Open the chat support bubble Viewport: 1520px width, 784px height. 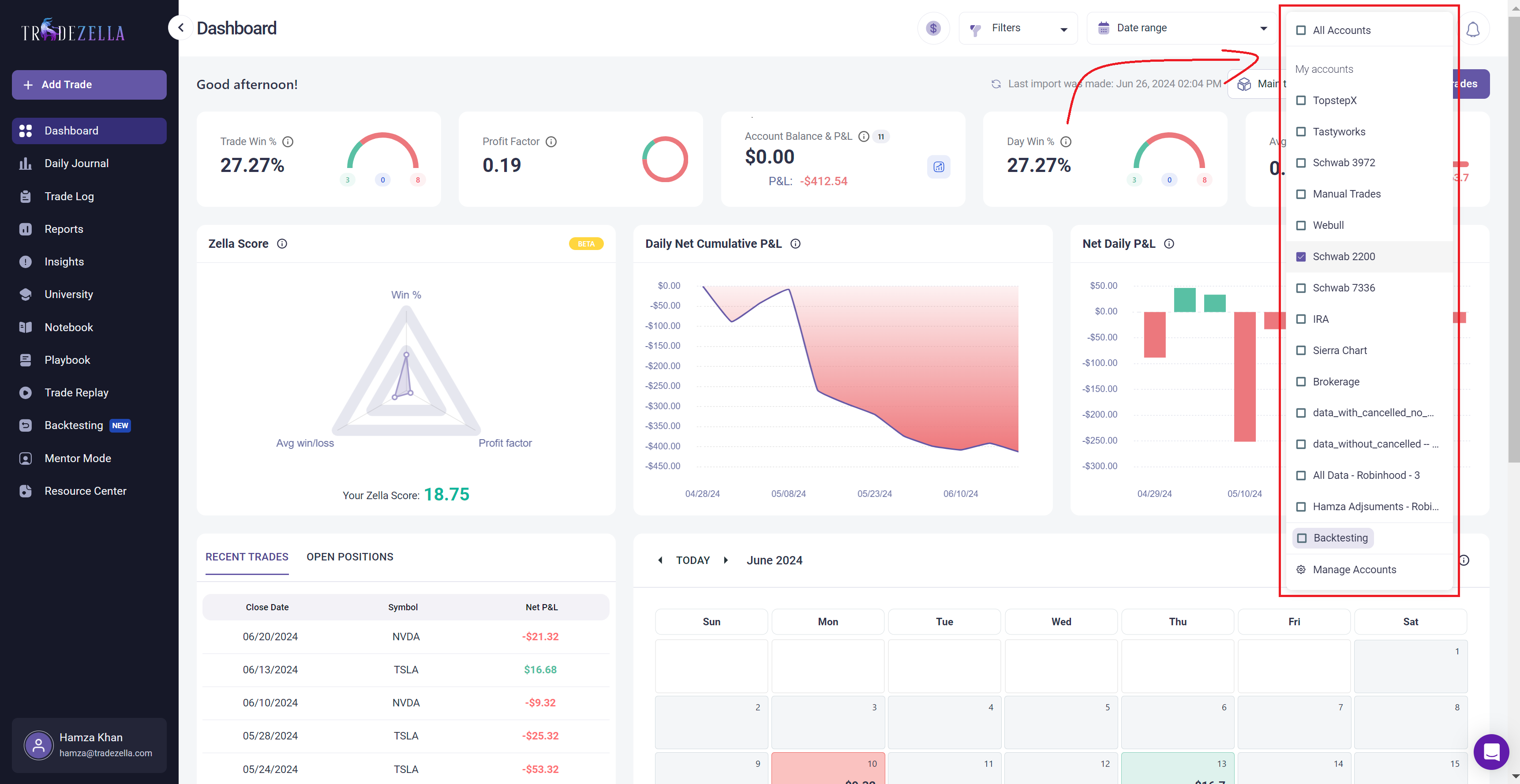[x=1491, y=751]
